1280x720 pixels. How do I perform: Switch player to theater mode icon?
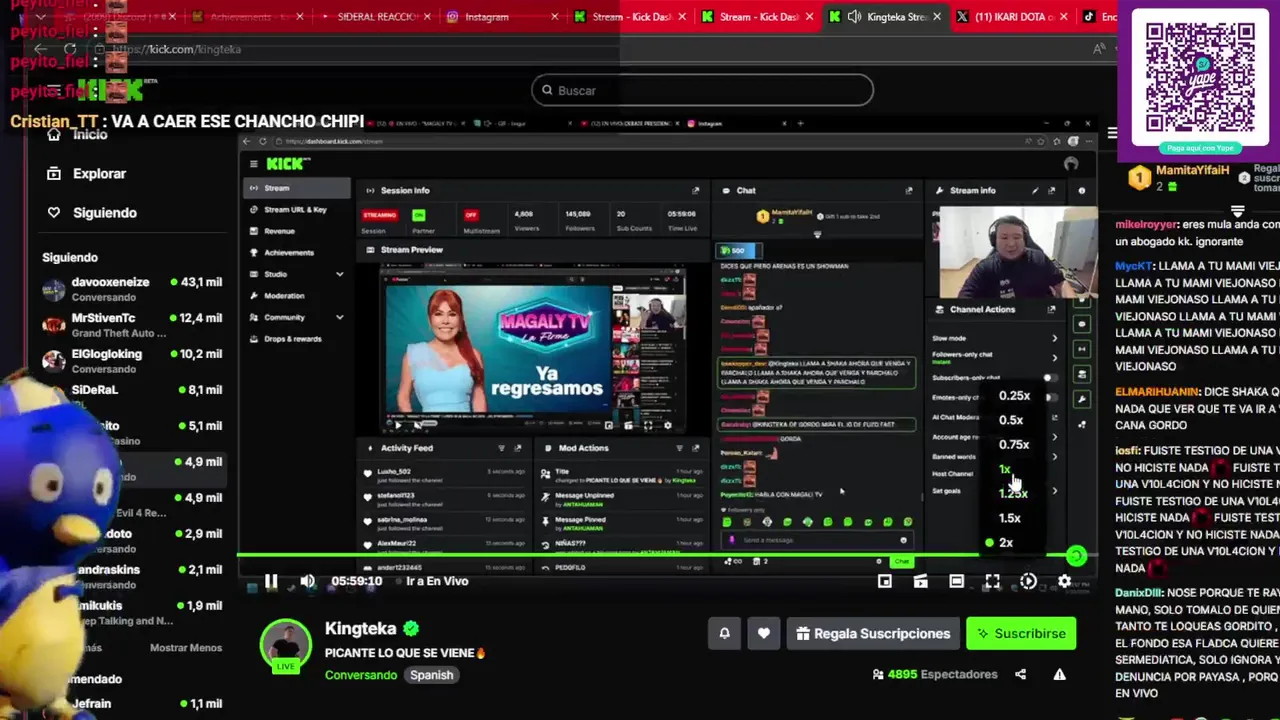956,581
